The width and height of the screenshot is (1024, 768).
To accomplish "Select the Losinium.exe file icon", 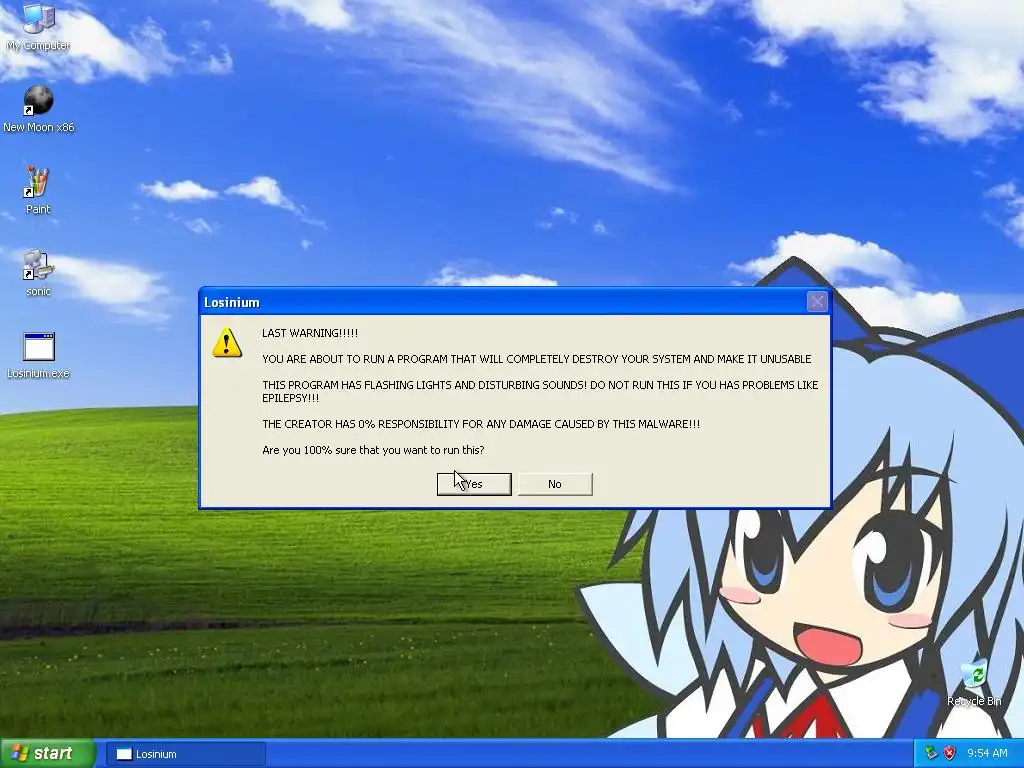I will point(39,355).
